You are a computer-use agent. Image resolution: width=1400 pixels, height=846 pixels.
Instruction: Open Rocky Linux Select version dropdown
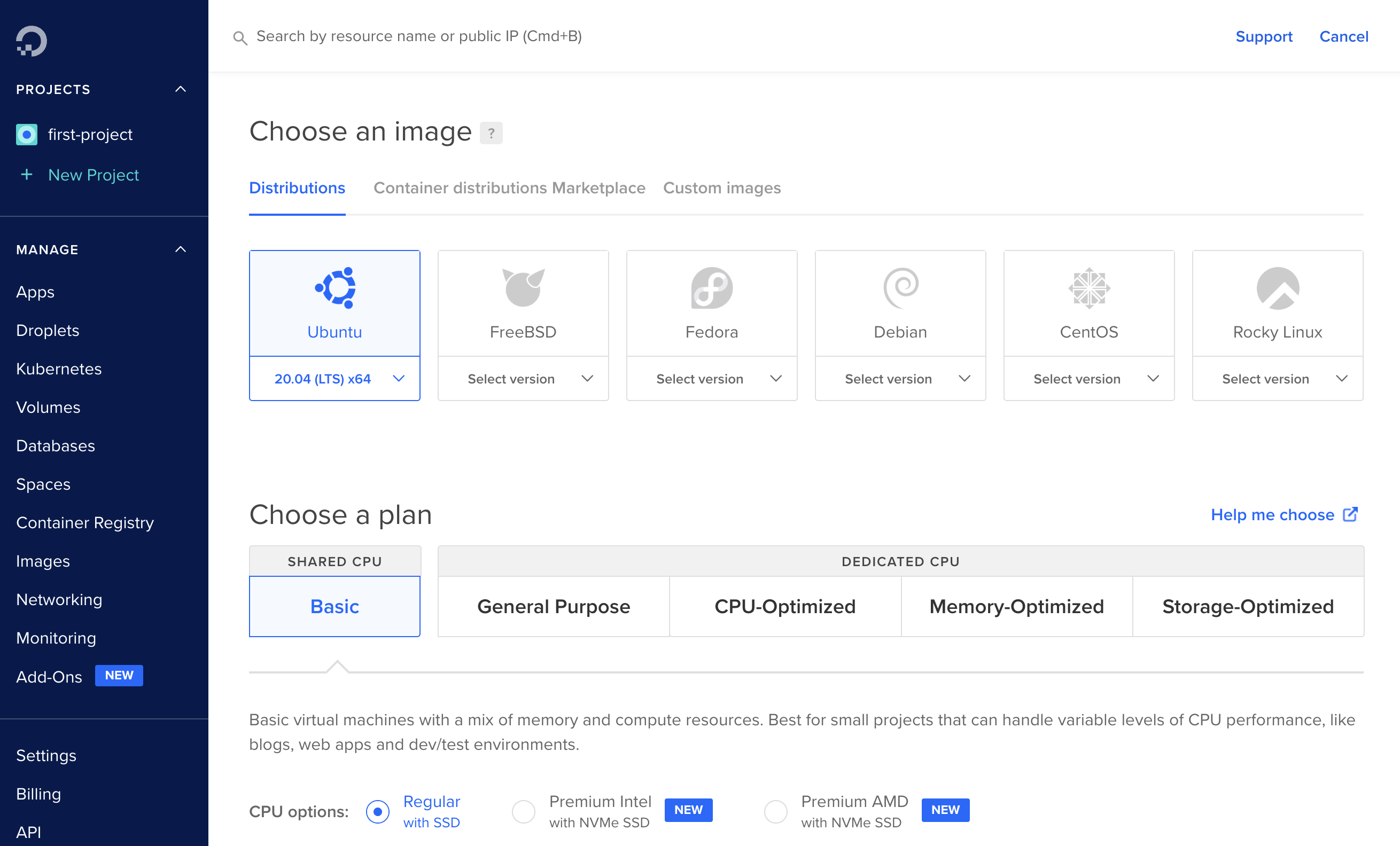(1278, 379)
